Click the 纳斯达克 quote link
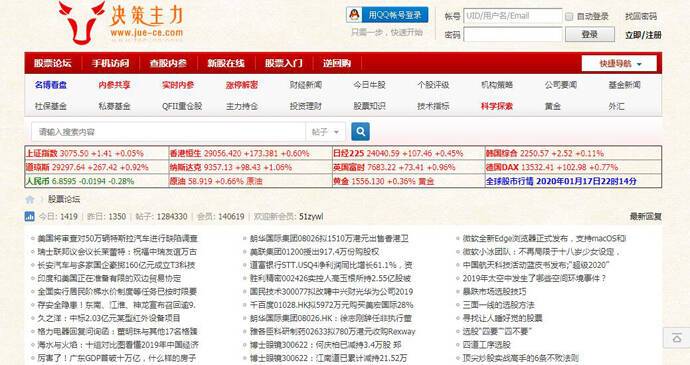 tap(185, 167)
